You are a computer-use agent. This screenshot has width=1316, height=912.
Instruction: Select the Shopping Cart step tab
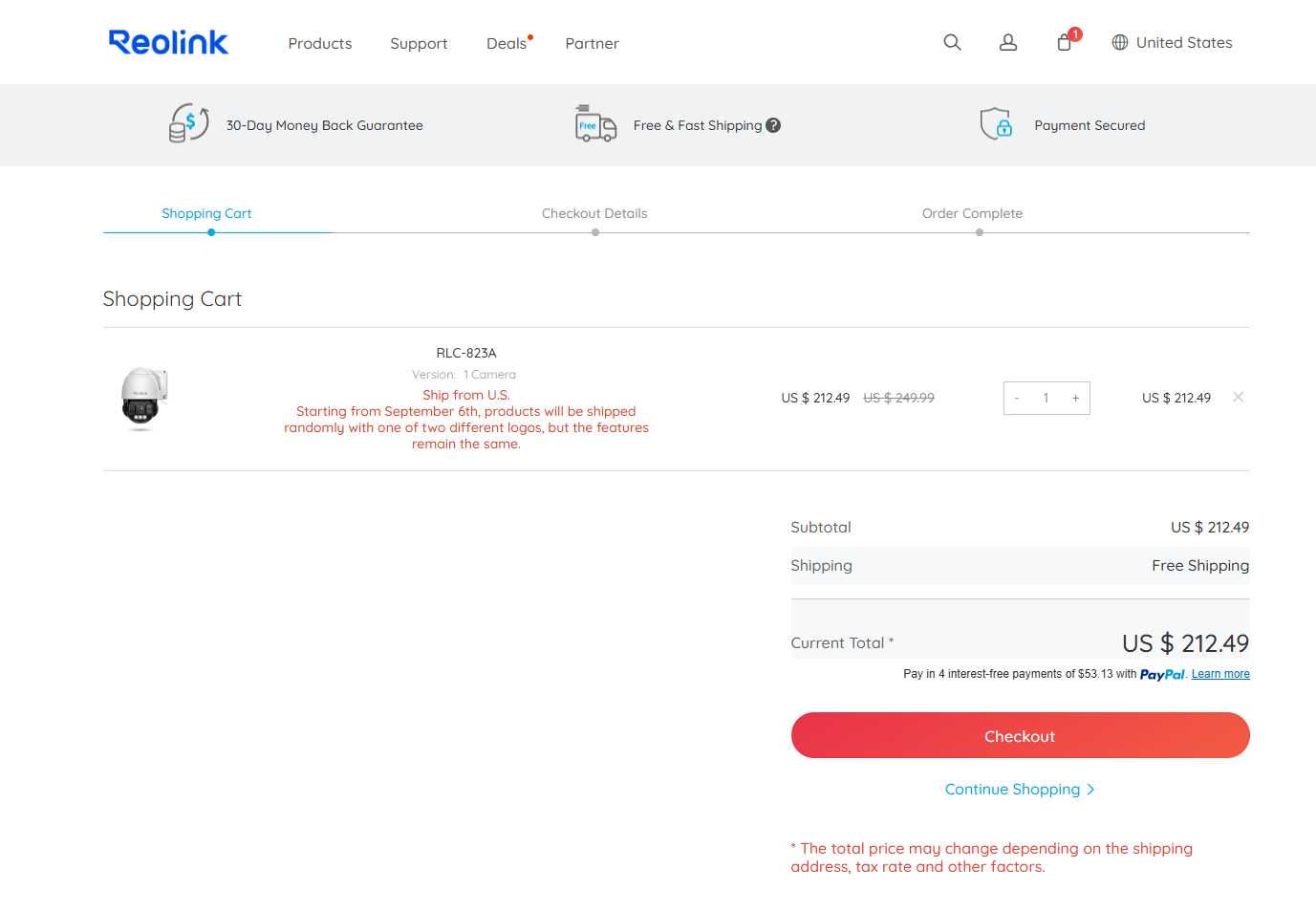[x=206, y=213]
